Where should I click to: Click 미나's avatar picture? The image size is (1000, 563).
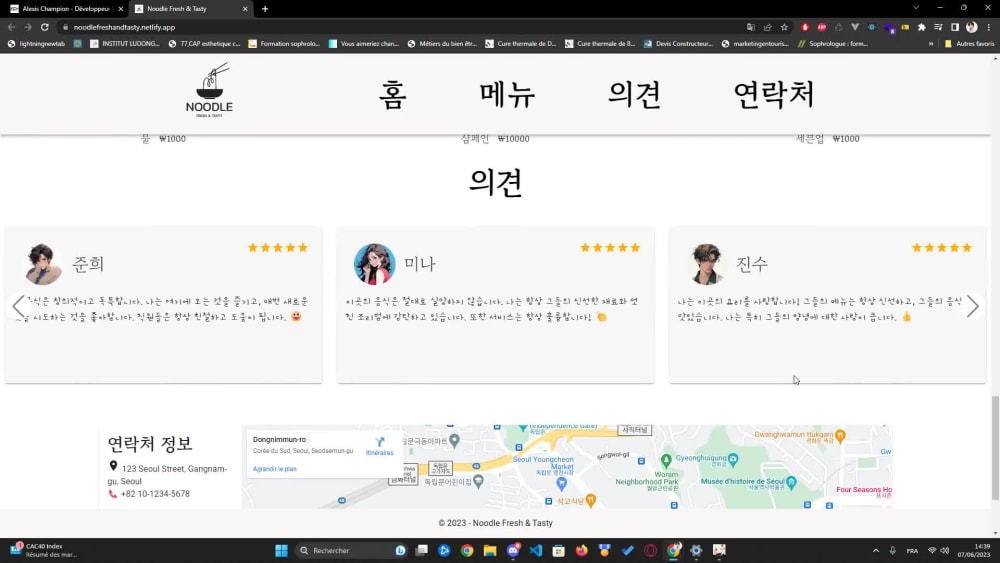pyautogui.click(x=374, y=263)
